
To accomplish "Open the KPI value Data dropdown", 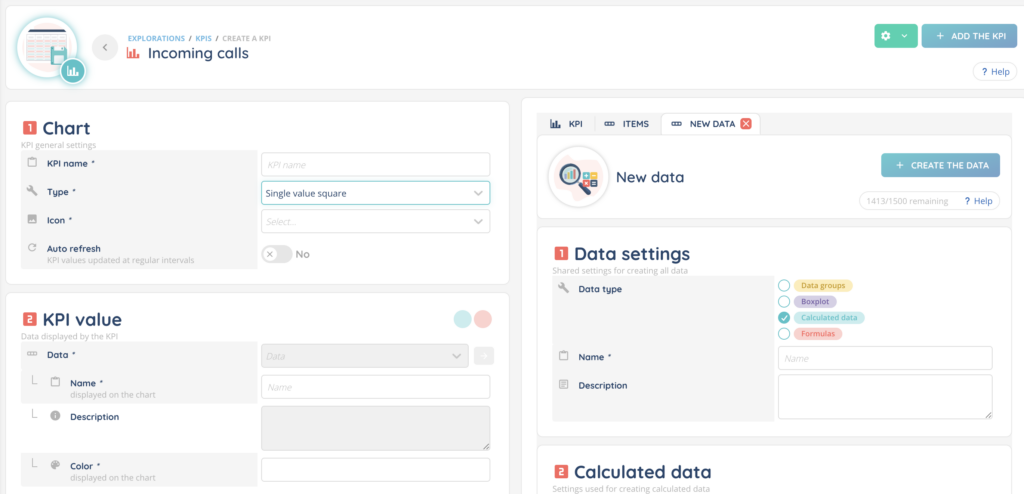I will (364, 355).
